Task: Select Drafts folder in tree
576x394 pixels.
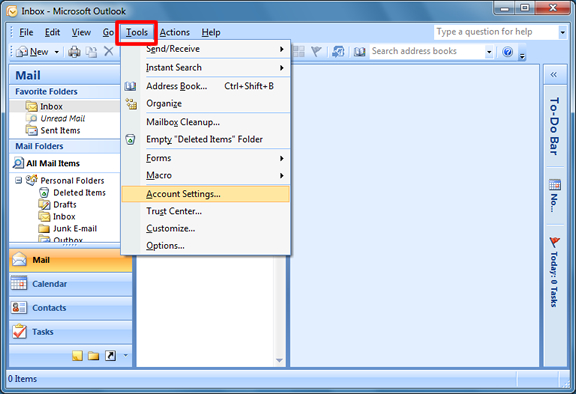Action: pyautogui.click(x=58, y=205)
